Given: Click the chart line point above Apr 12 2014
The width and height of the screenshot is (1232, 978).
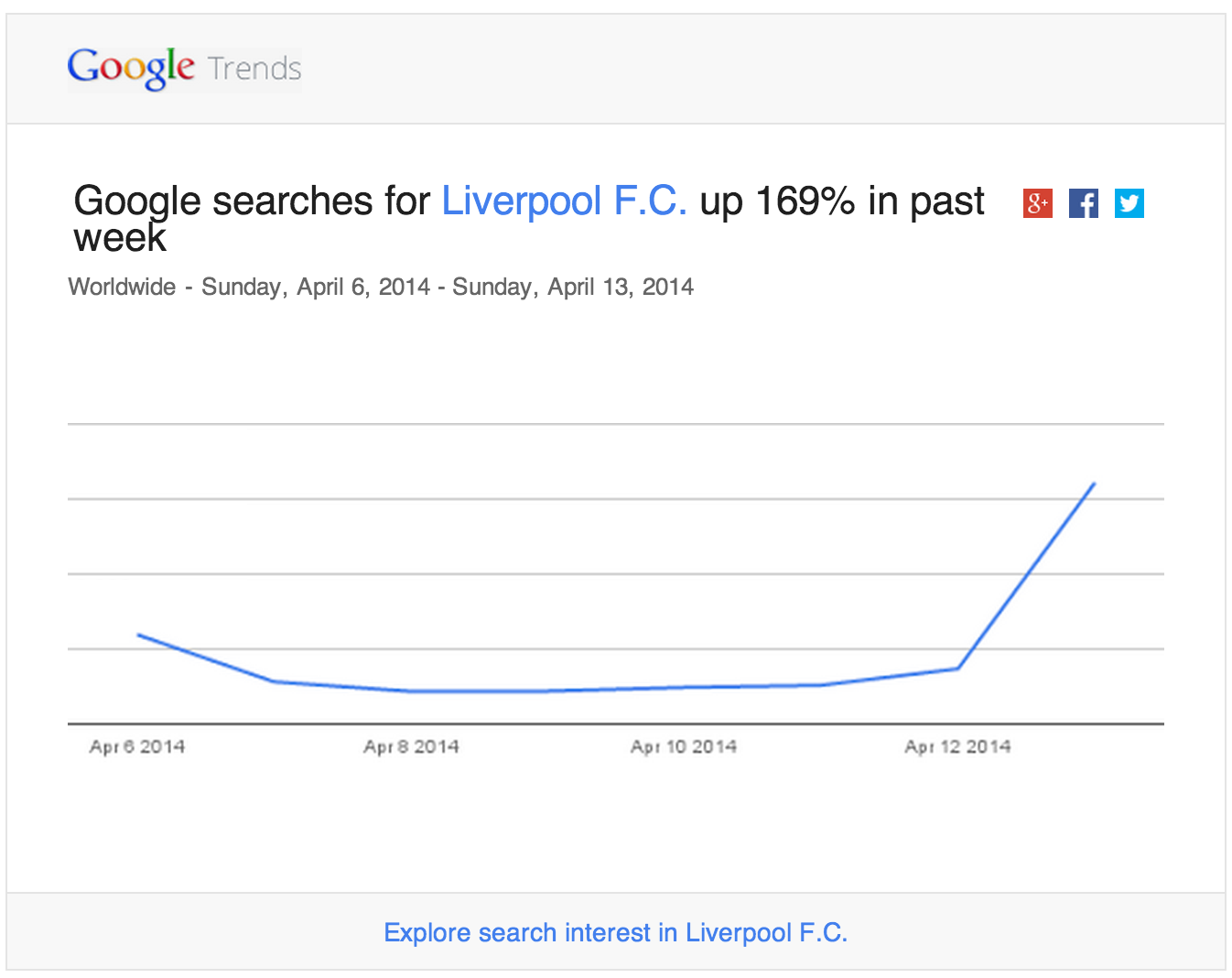Looking at the screenshot, I should (957, 668).
